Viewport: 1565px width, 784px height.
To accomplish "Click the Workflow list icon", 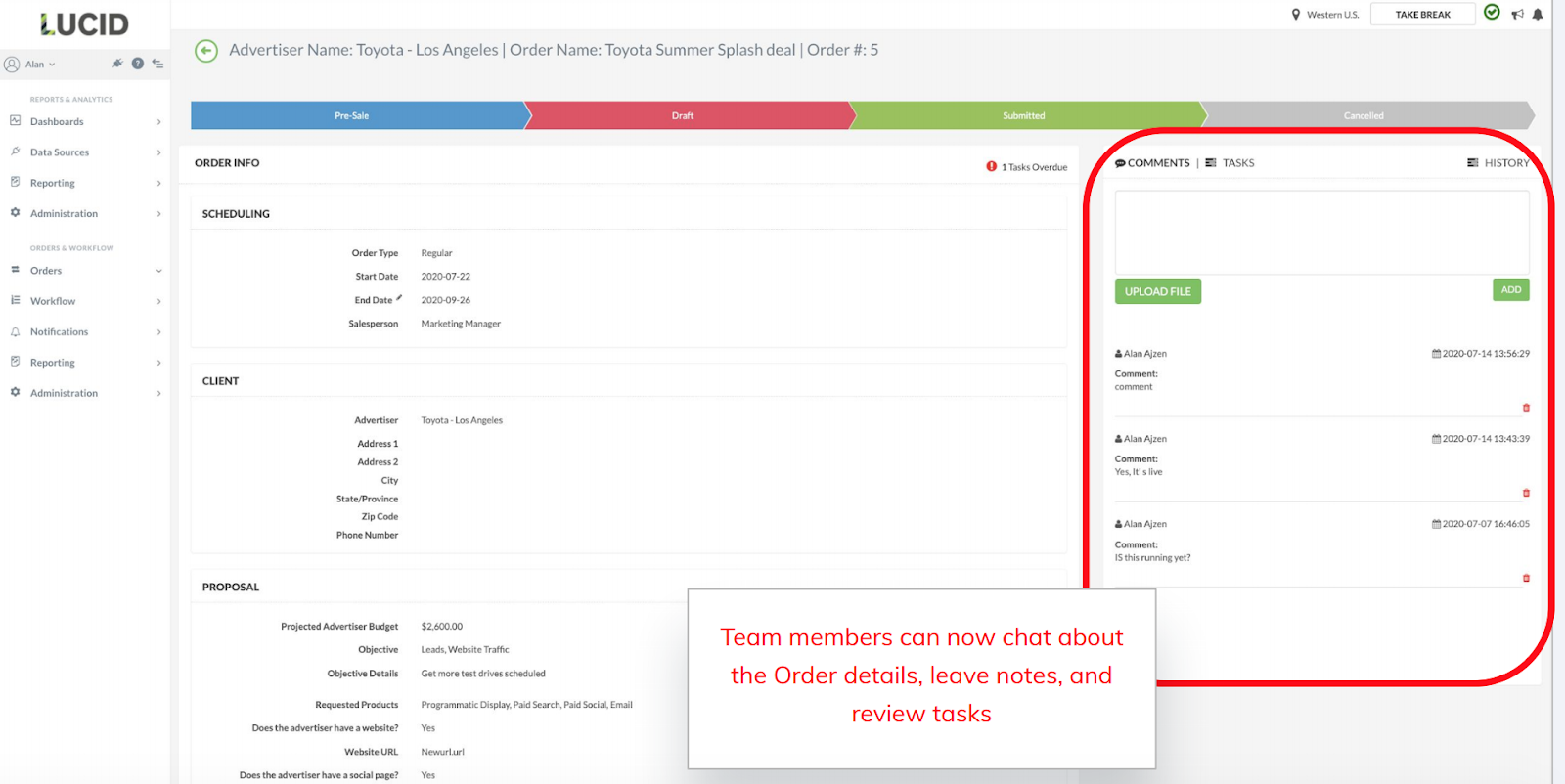I will [16, 300].
